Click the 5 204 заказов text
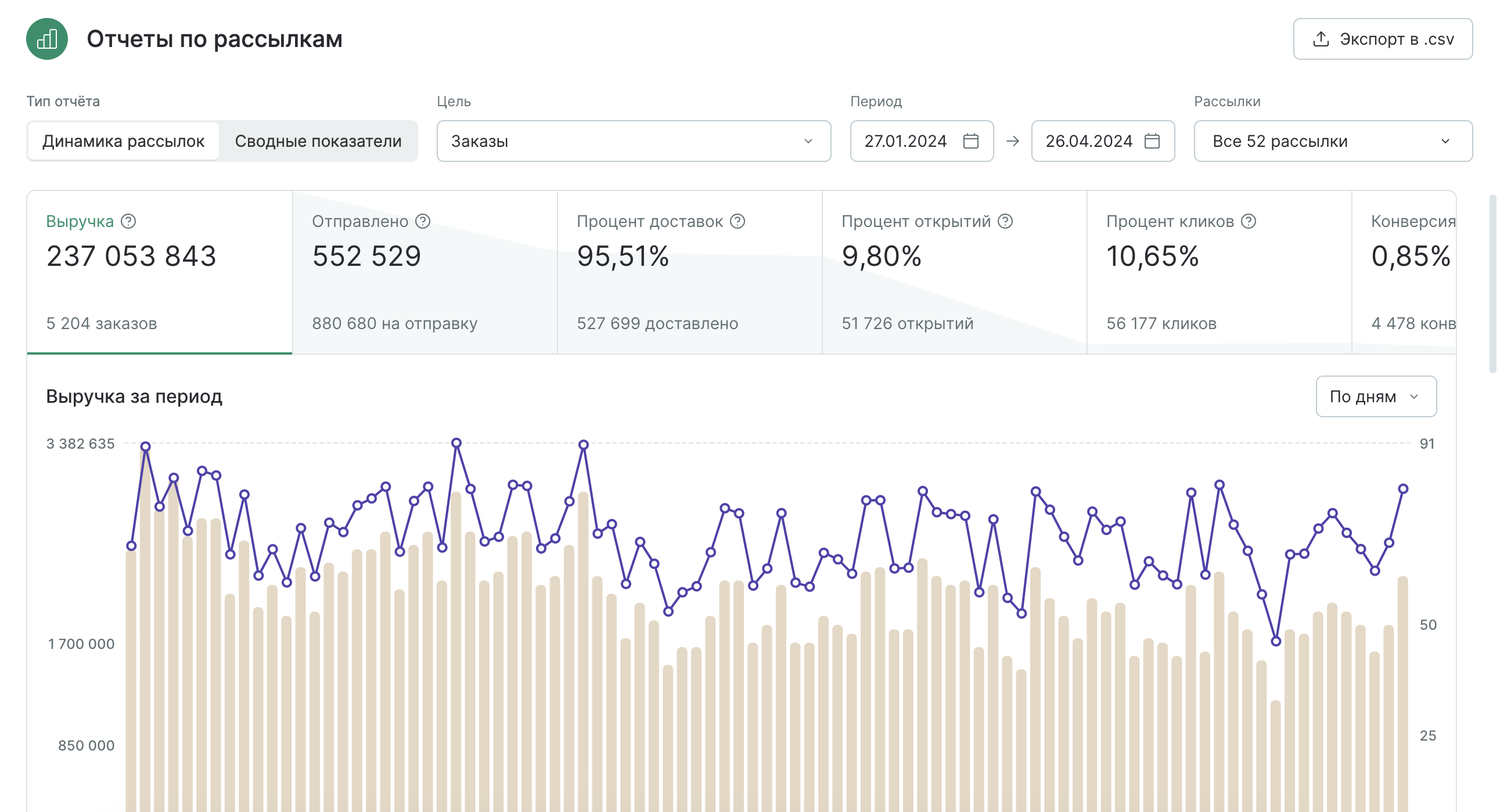The width and height of the screenshot is (1500, 812). pos(102,324)
